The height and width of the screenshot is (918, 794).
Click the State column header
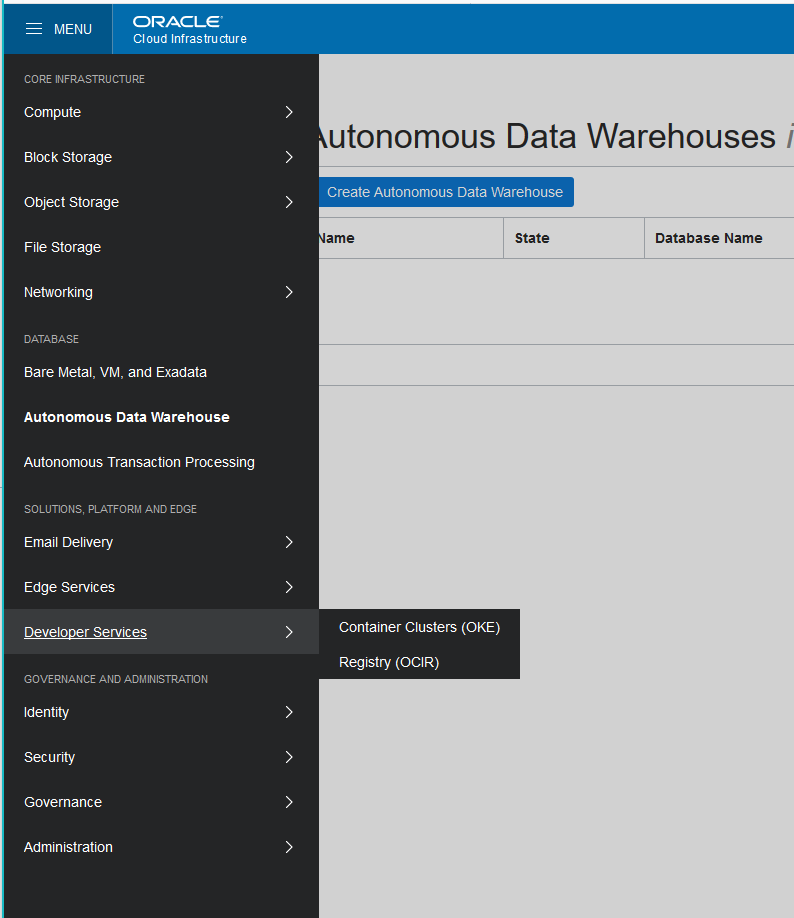pyautogui.click(x=532, y=238)
